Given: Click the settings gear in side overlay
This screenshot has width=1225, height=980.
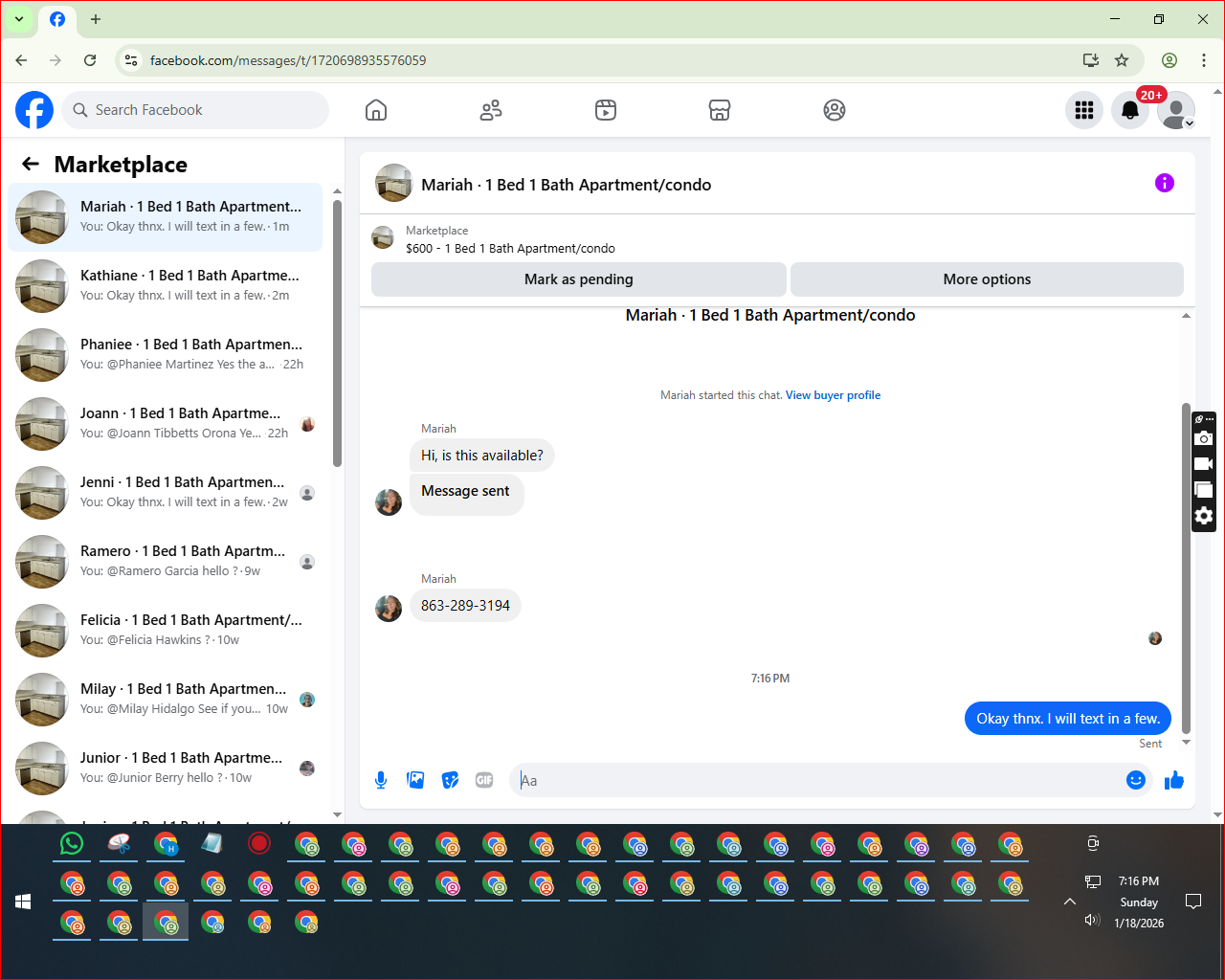Looking at the screenshot, I should (x=1204, y=516).
